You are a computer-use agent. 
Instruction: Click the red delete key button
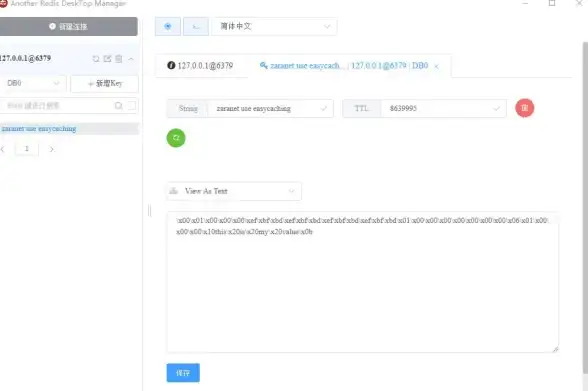pos(524,108)
